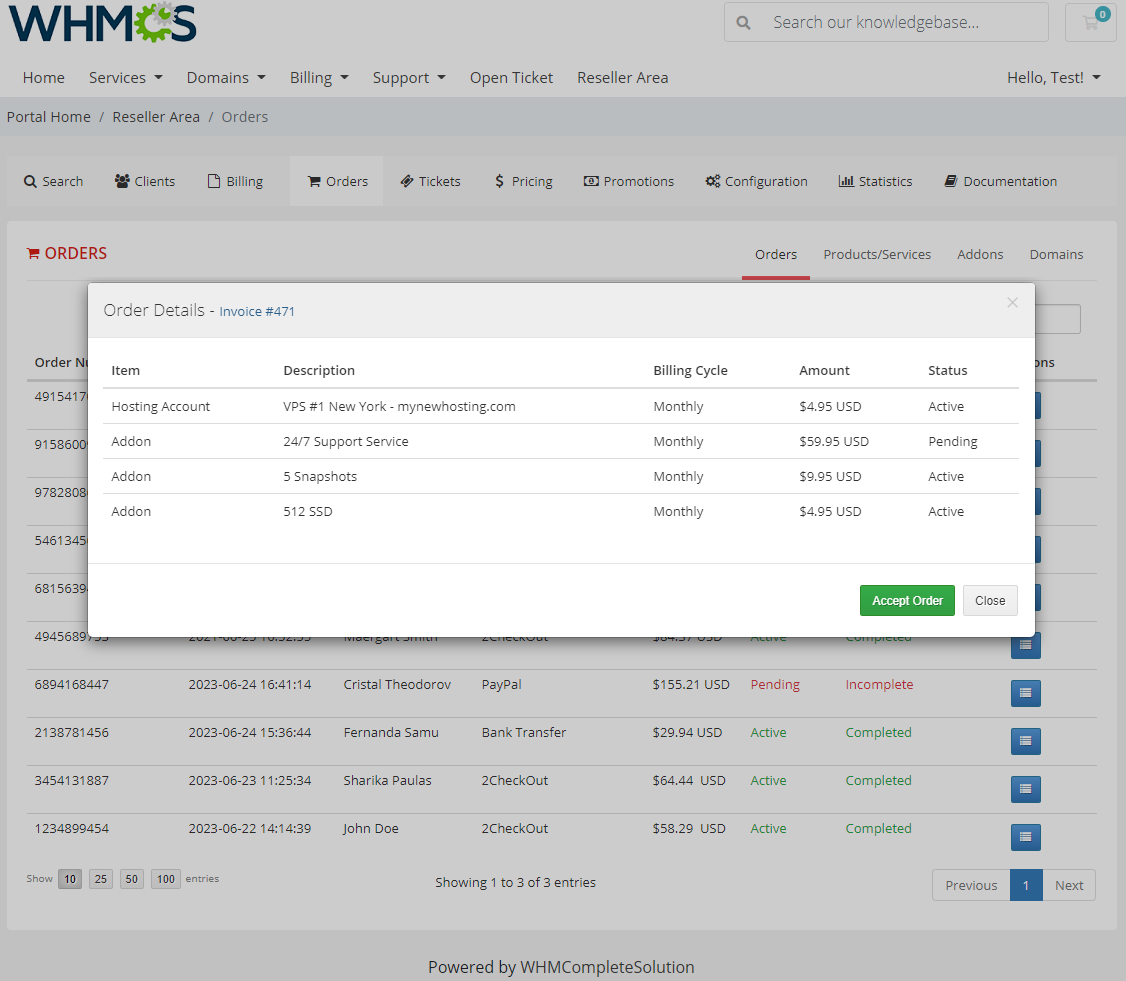
Task: Expand the Domains navigation dropdown
Action: point(226,77)
